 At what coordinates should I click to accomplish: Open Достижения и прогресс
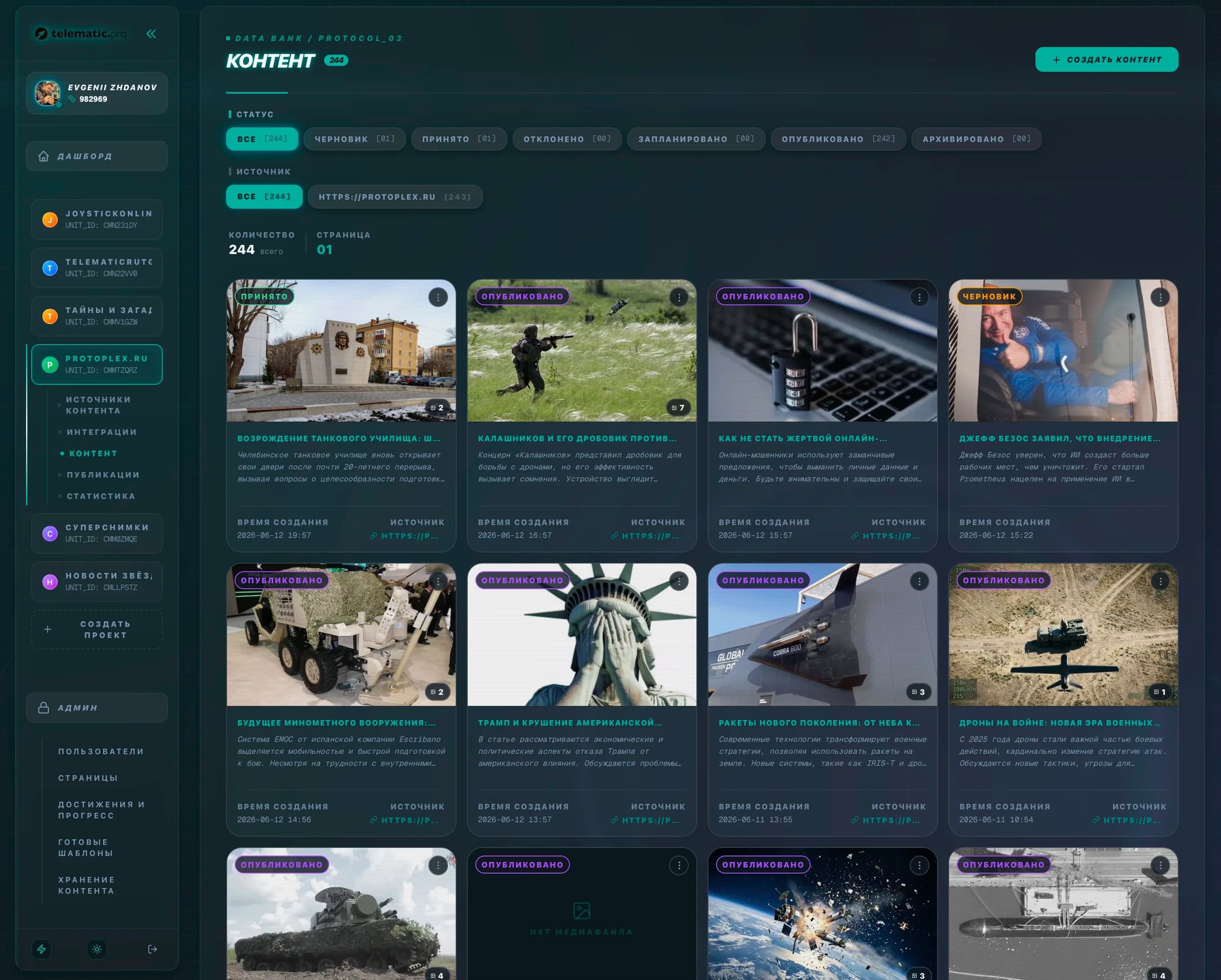pos(101,810)
